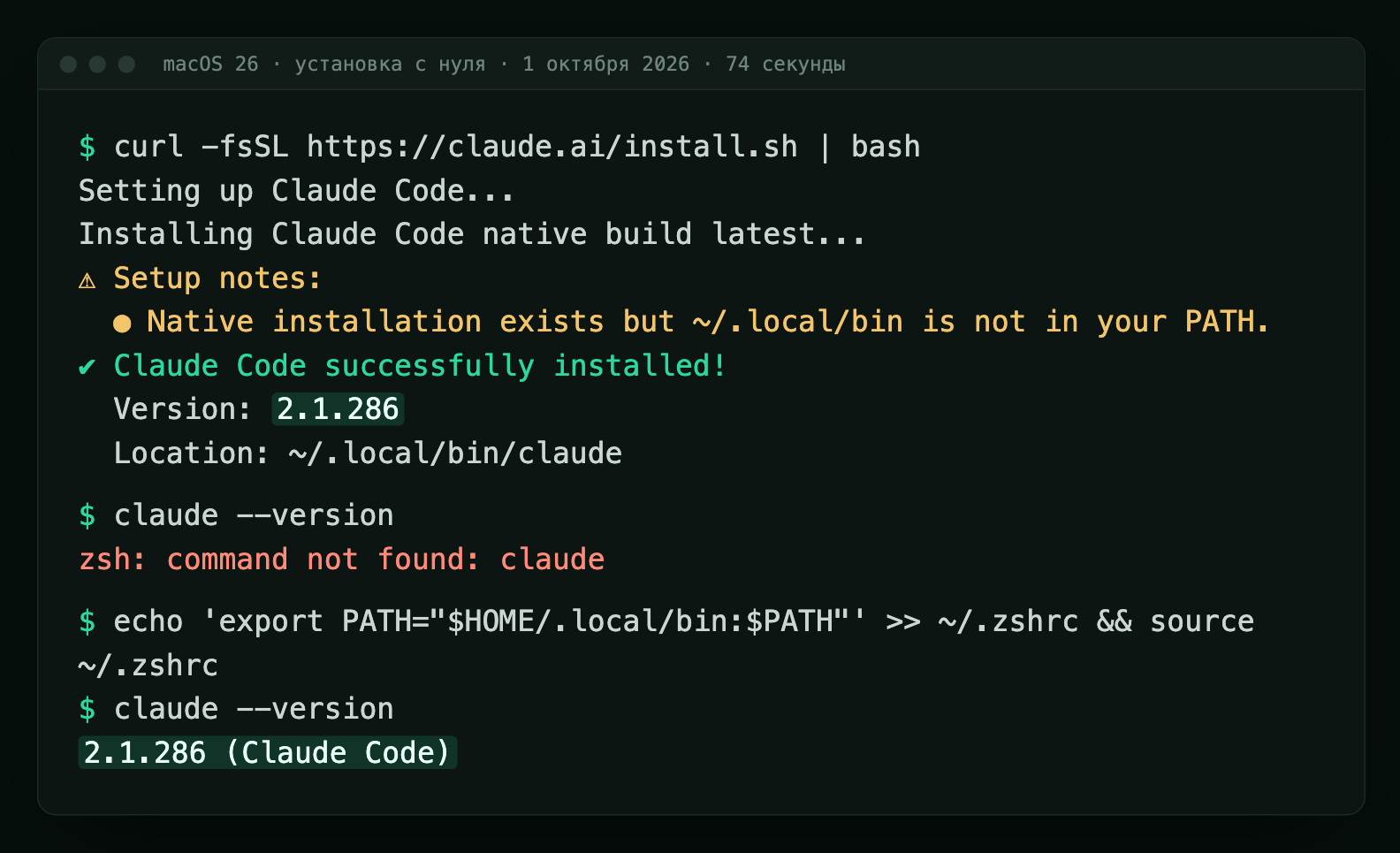
Task: Click the green check mark before Claude Code
Action: tap(87, 366)
